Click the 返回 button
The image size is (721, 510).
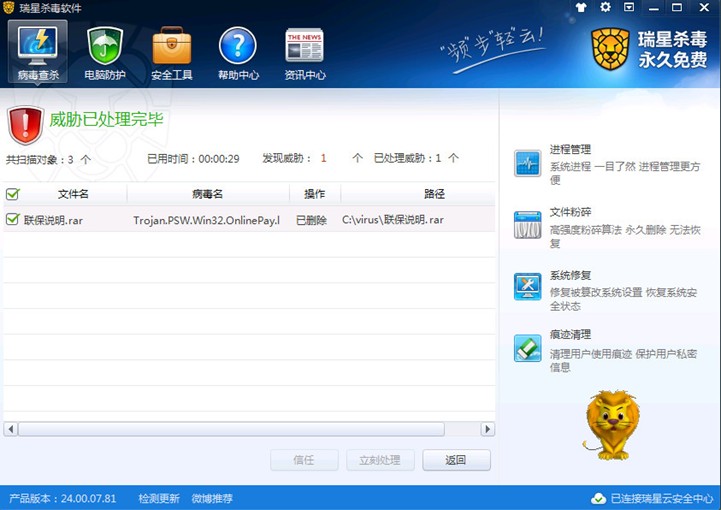tap(456, 460)
